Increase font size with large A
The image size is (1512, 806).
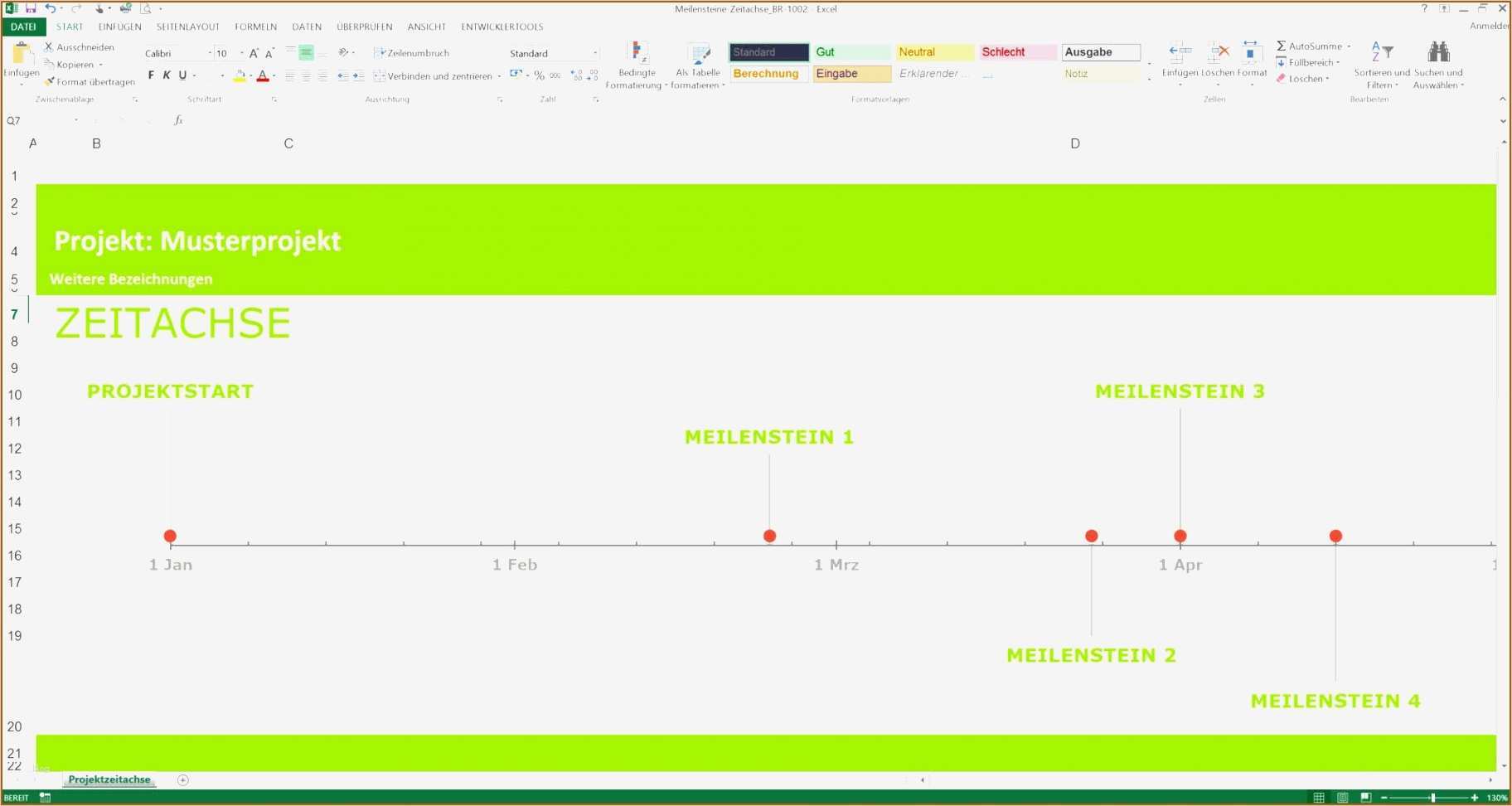pyautogui.click(x=254, y=53)
